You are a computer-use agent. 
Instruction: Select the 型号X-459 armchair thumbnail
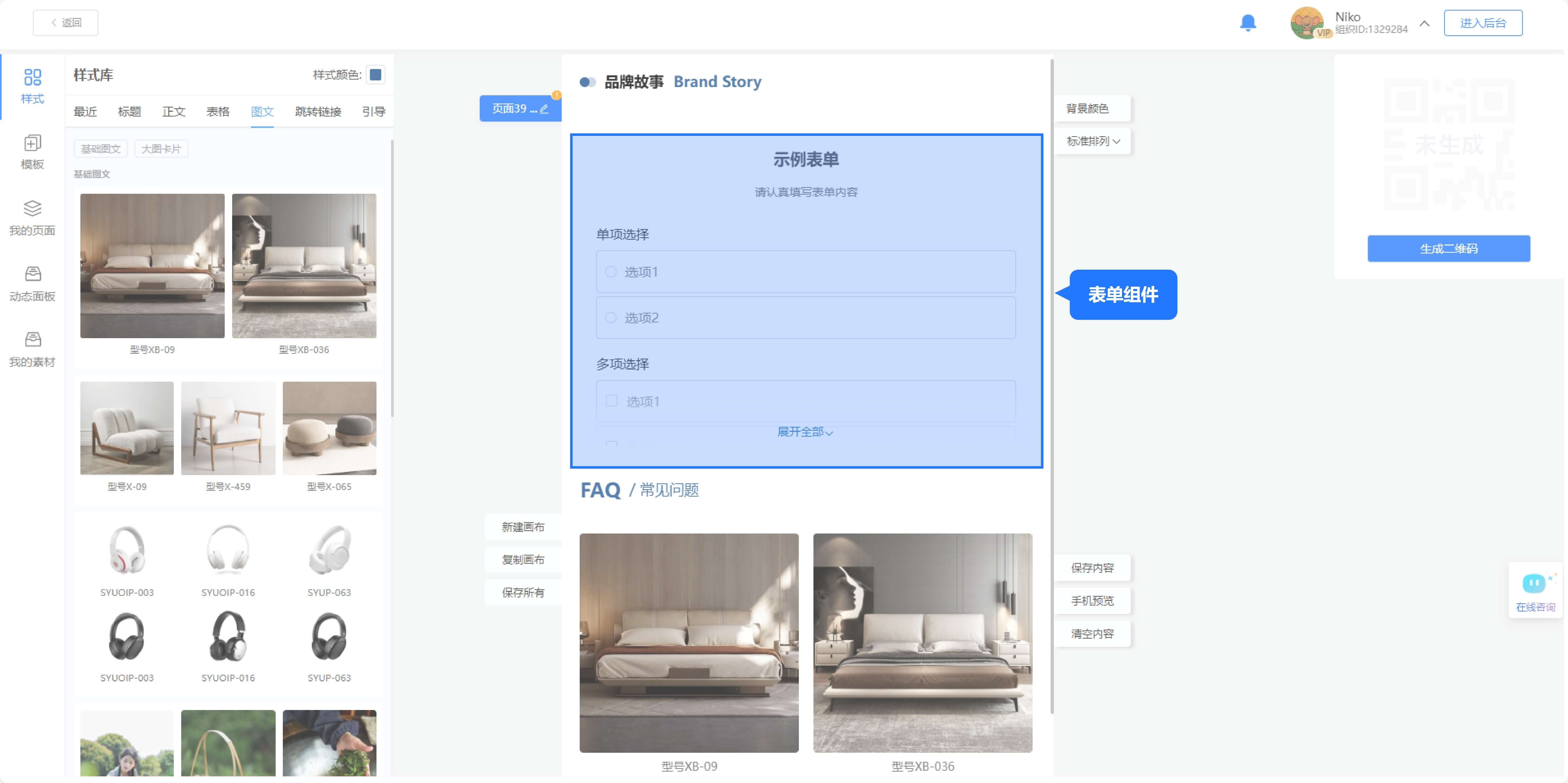pyautogui.click(x=228, y=428)
